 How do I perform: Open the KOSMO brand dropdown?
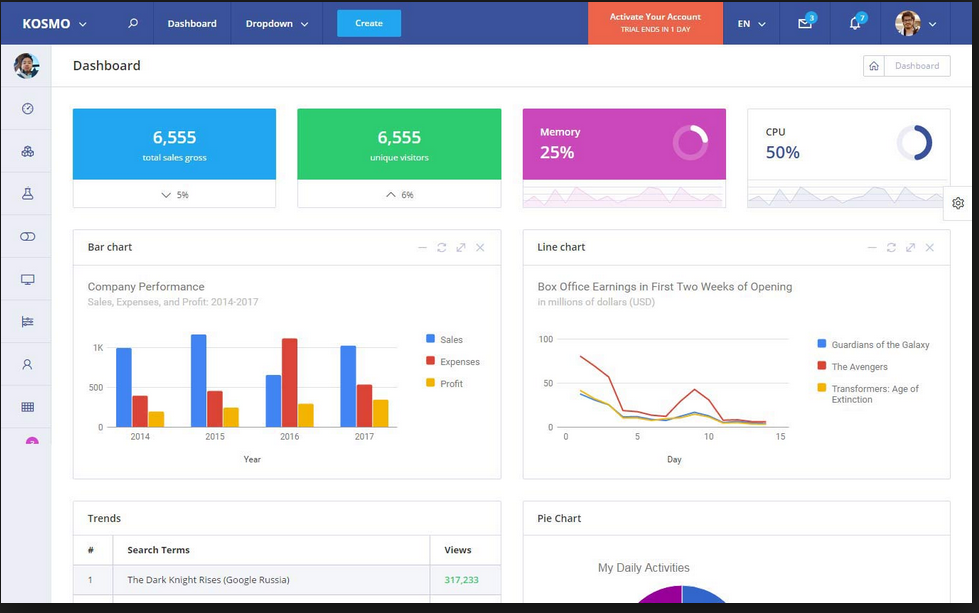point(54,24)
